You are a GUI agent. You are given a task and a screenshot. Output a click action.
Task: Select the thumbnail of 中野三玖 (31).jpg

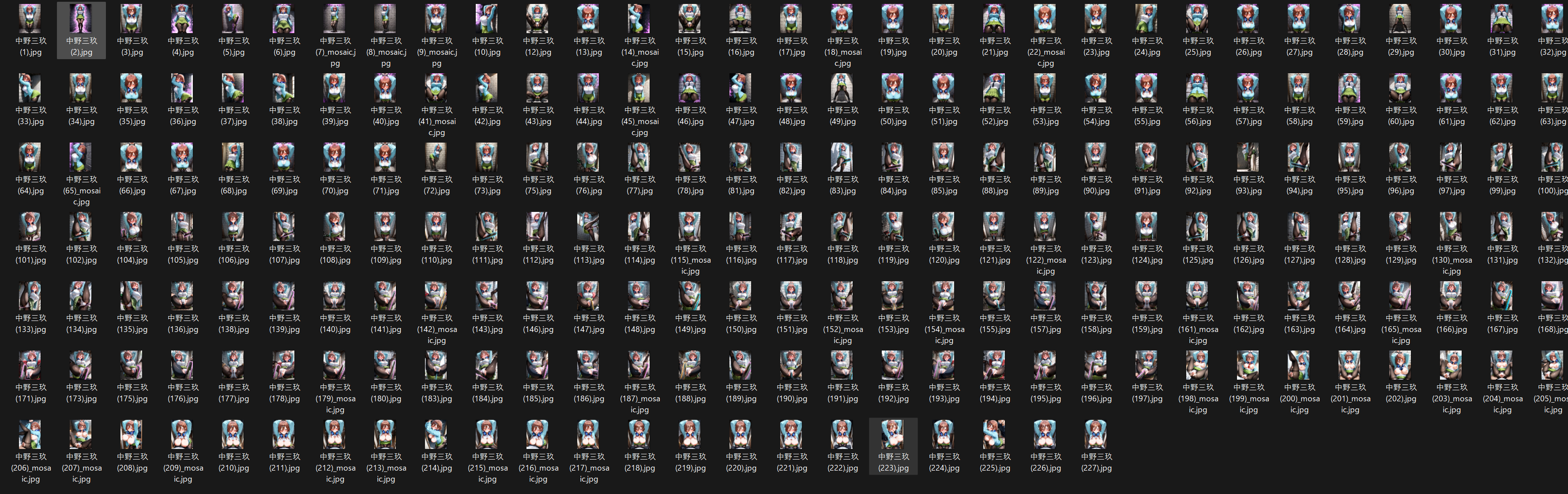click(x=1502, y=19)
